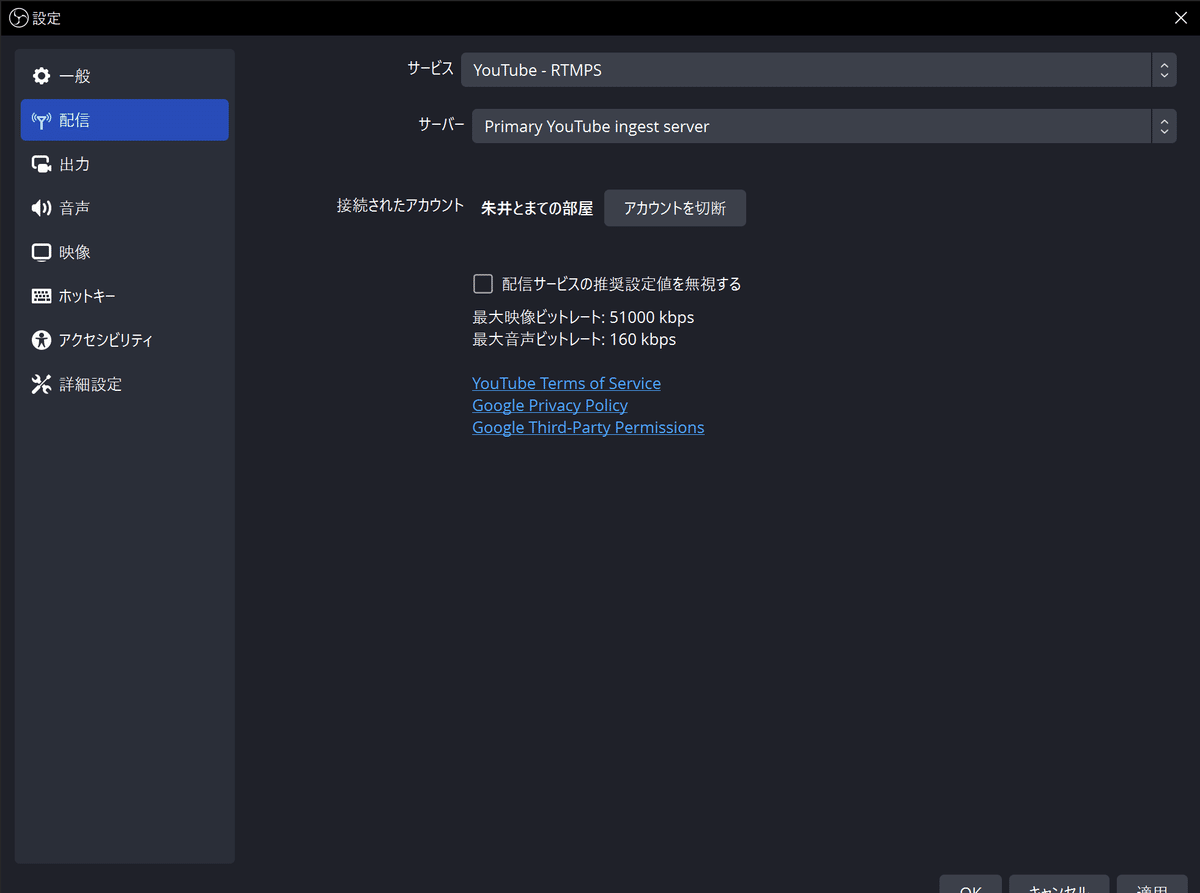The height and width of the screenshot is (893, 1200).
Task: Click the accessibility person icon
Action: (41, 340)
